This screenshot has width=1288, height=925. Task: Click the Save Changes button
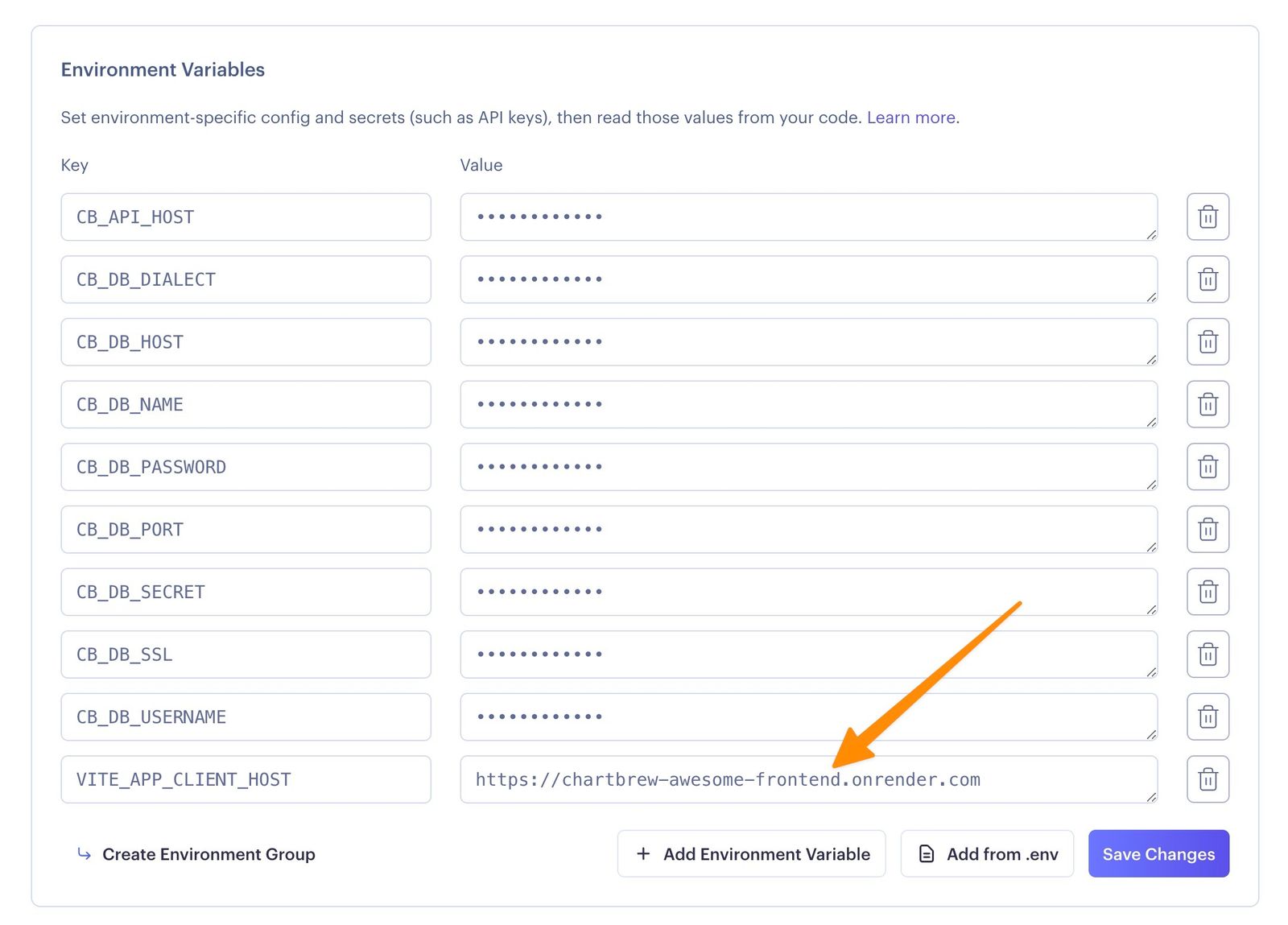tap(1158, 853)
